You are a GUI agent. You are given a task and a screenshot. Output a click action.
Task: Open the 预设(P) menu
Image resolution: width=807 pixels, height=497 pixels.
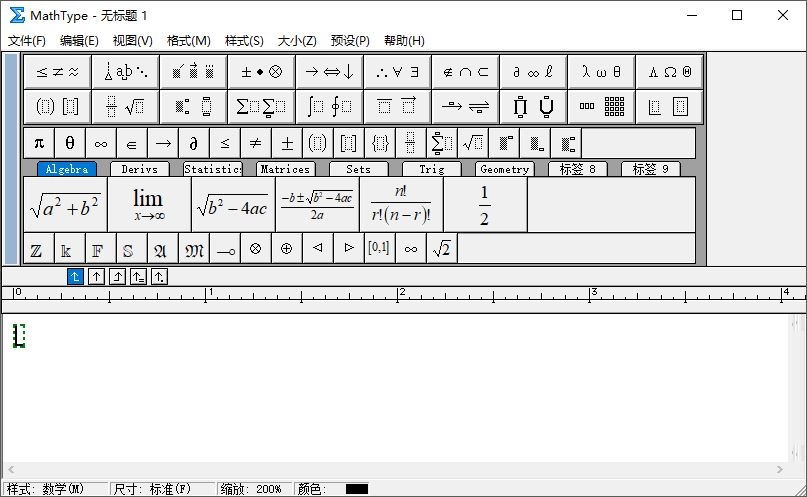pos(350,41)
